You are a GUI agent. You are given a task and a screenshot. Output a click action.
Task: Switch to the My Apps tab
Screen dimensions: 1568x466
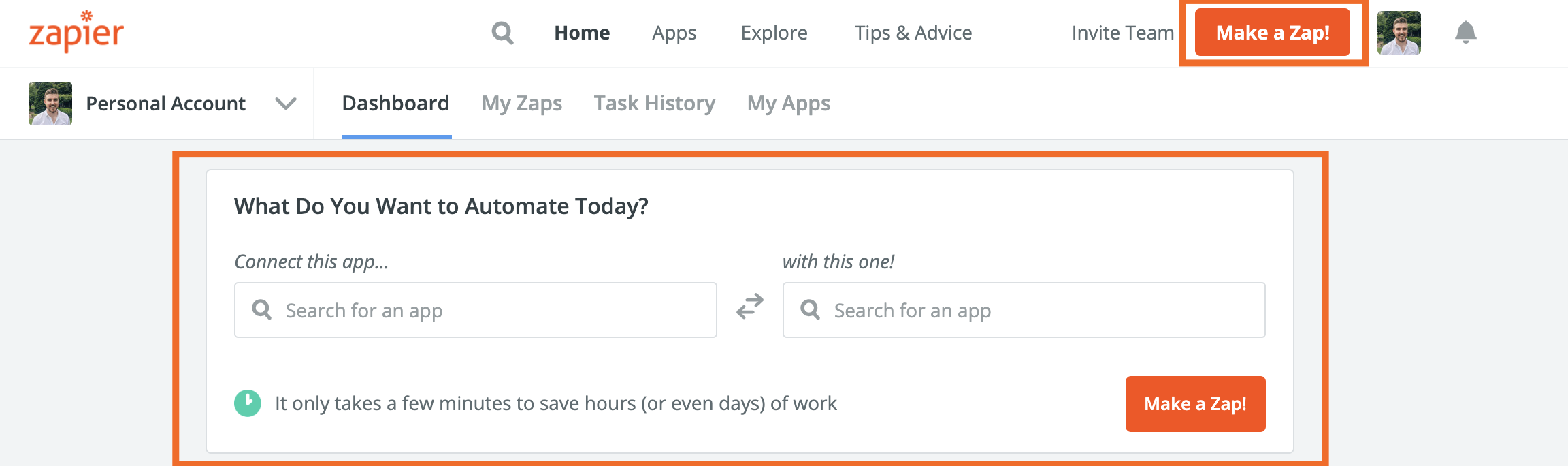point(788,104)
